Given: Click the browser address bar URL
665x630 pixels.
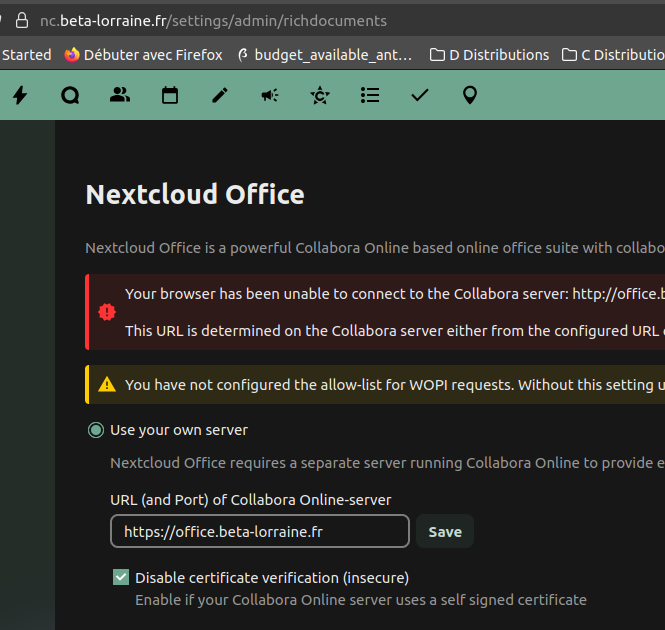Looking at the screenshot, I should point(213,20).
